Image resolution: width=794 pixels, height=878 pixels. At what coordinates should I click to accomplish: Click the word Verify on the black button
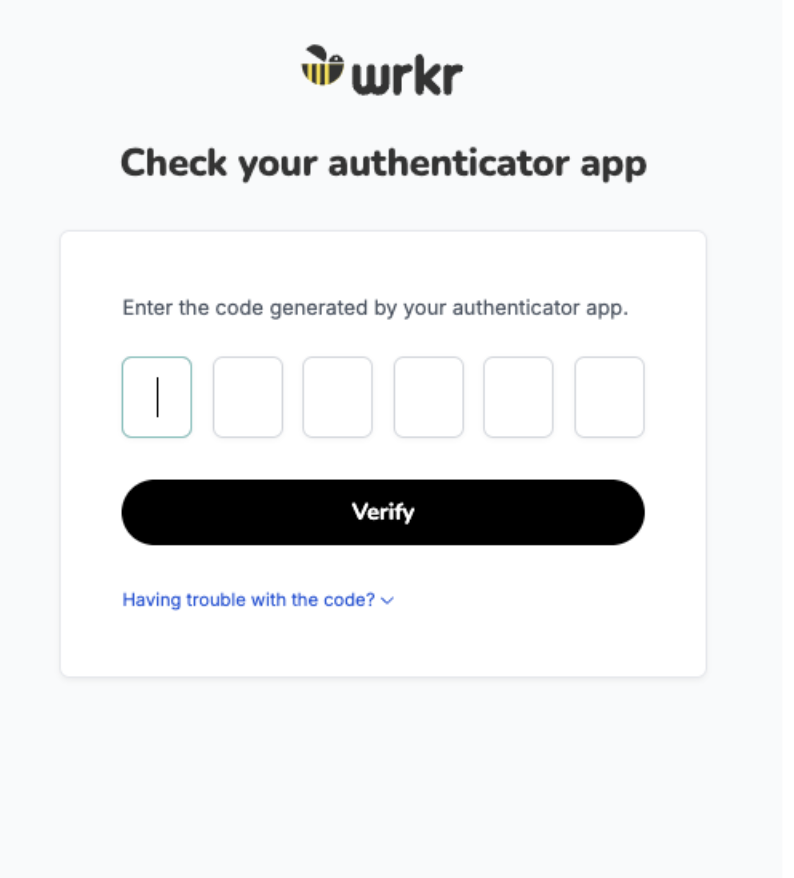click(383, 512)
